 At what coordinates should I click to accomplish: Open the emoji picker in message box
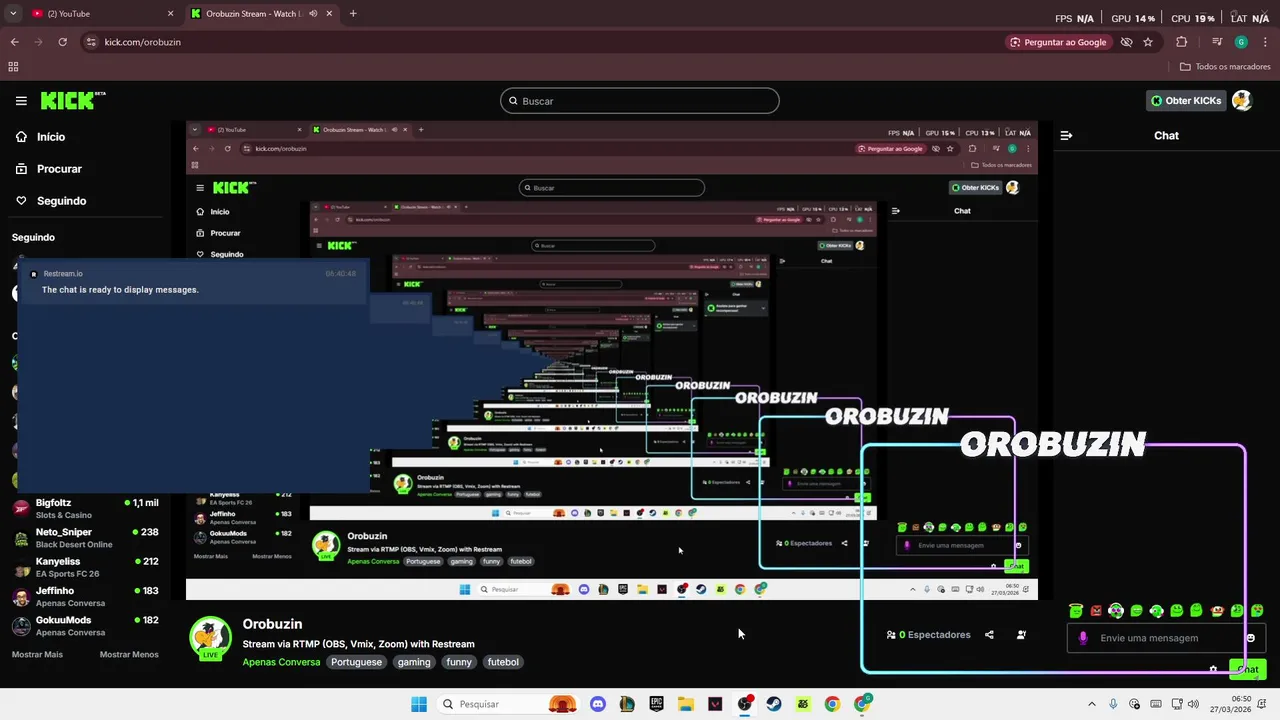click(x=1251, y=638)
